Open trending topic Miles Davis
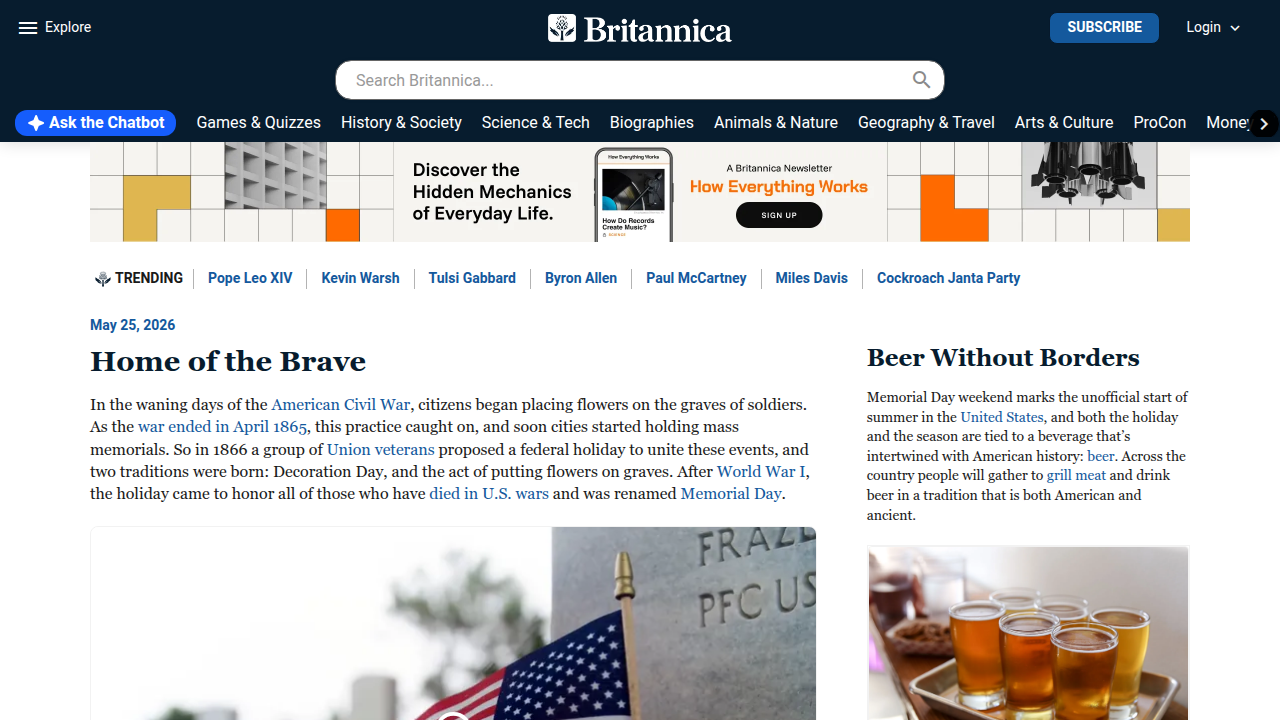 [812, 278]
